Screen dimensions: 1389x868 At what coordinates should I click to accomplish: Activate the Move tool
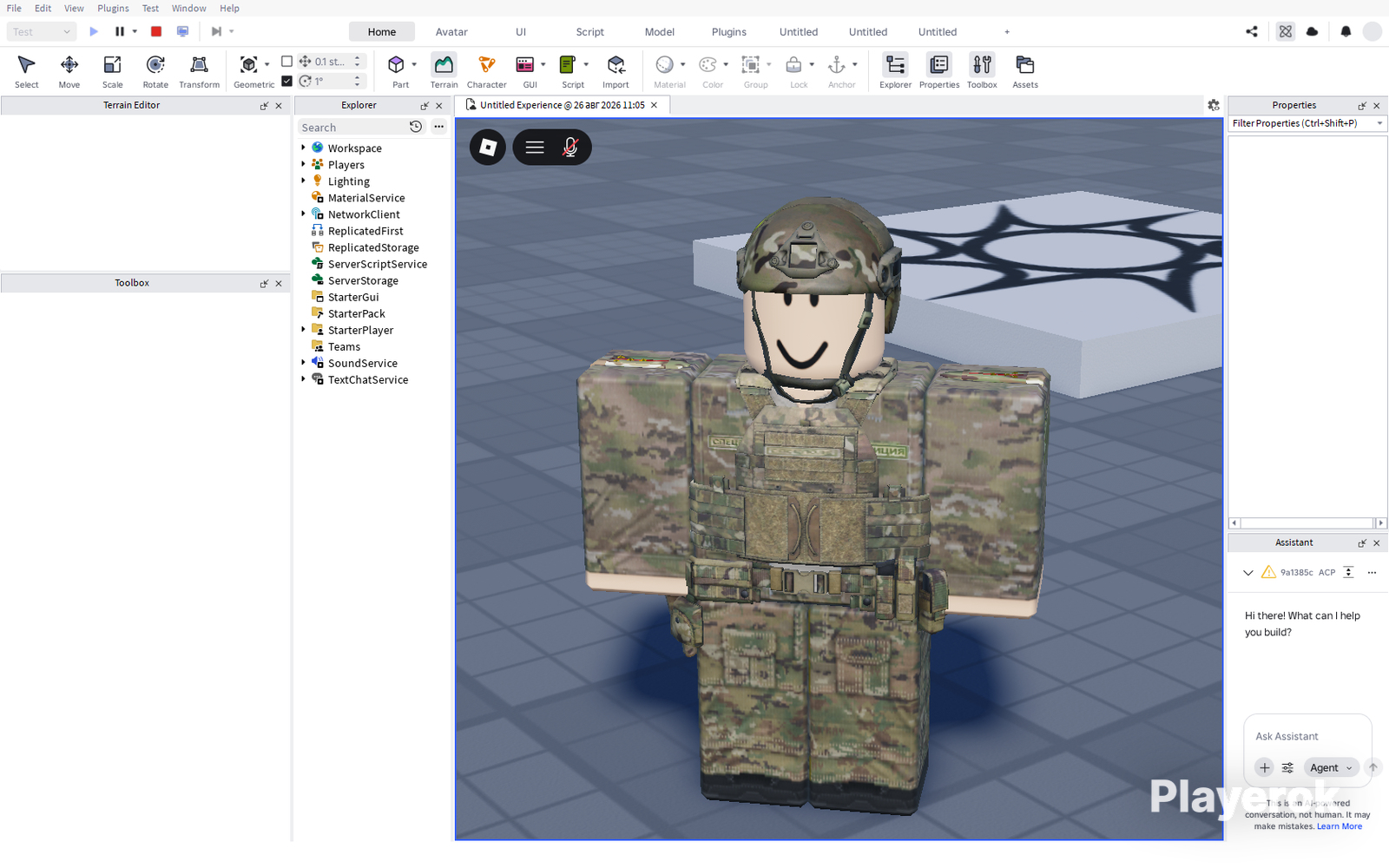69,71
